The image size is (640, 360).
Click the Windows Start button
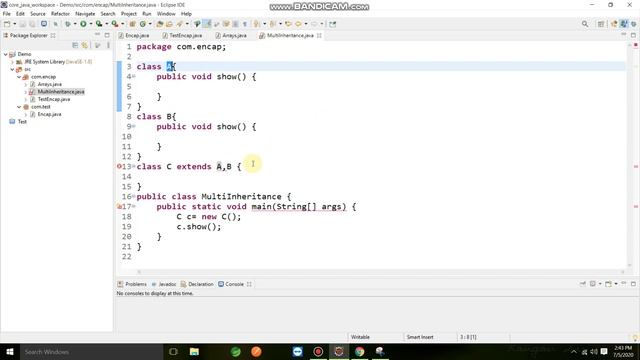click(10, 351)
